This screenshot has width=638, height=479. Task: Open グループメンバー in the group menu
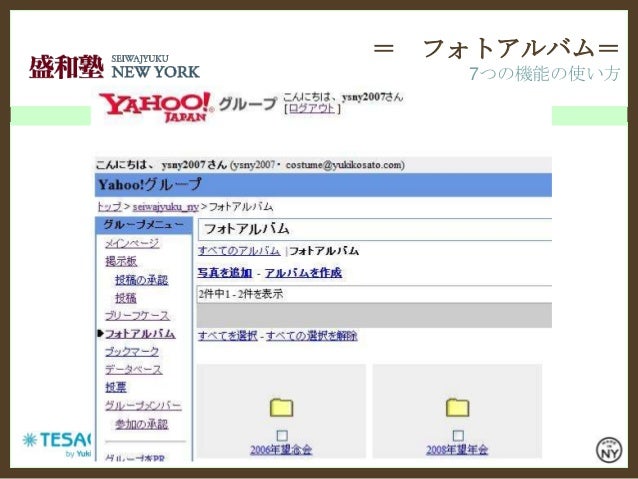(143, 406)
